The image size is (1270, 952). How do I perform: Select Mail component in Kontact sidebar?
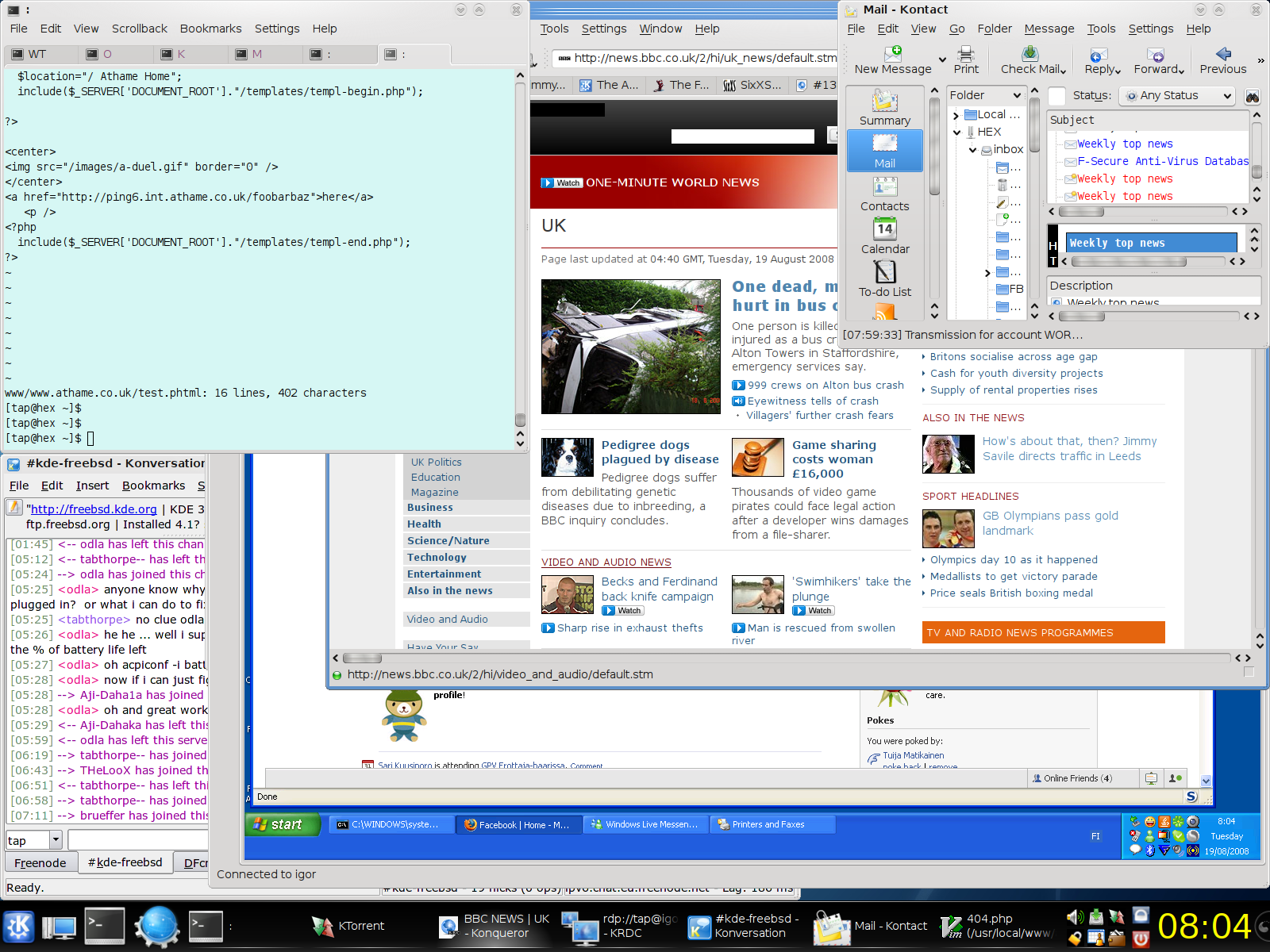tap(885, 151)
